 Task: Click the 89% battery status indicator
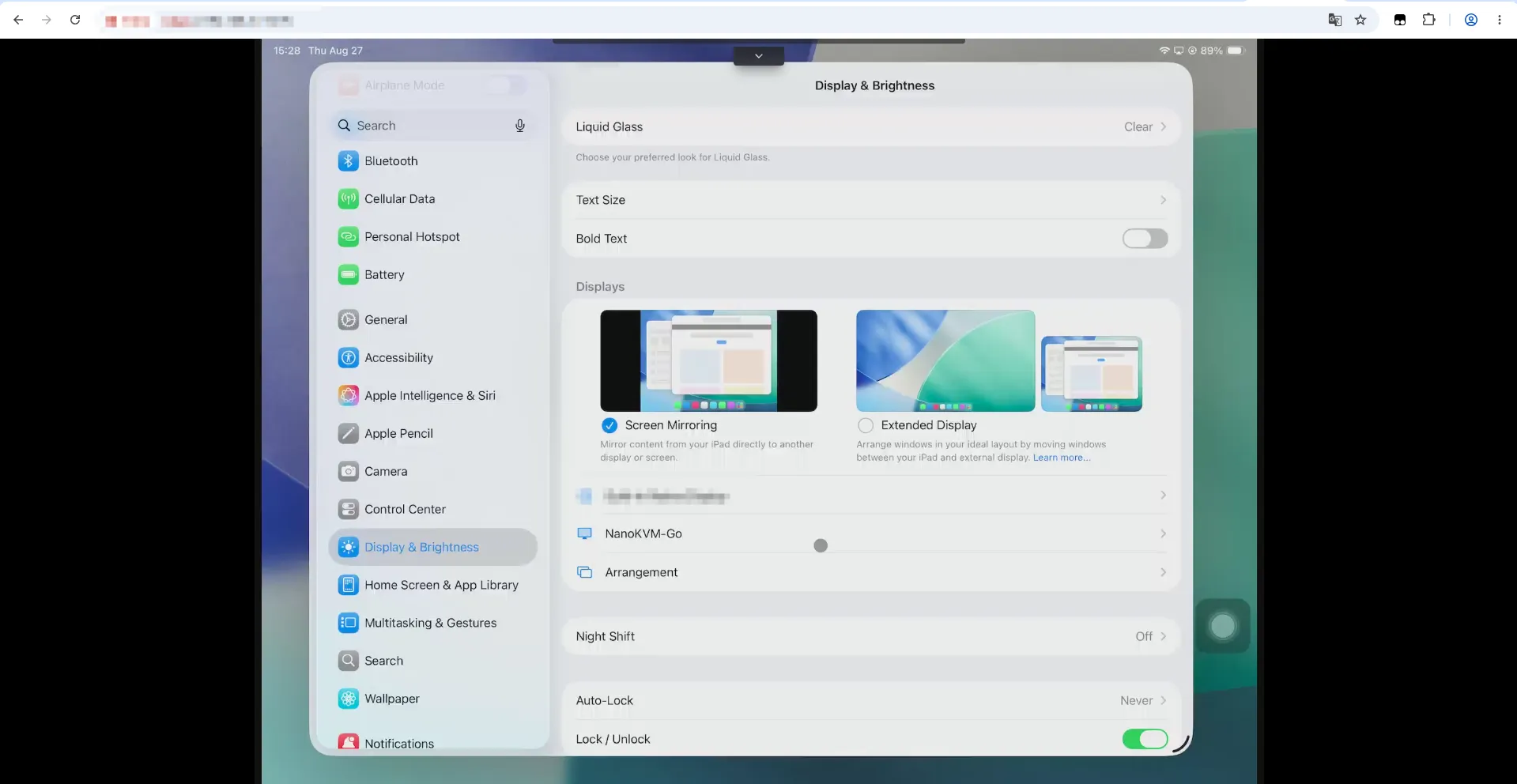[x=1222, y=51]
